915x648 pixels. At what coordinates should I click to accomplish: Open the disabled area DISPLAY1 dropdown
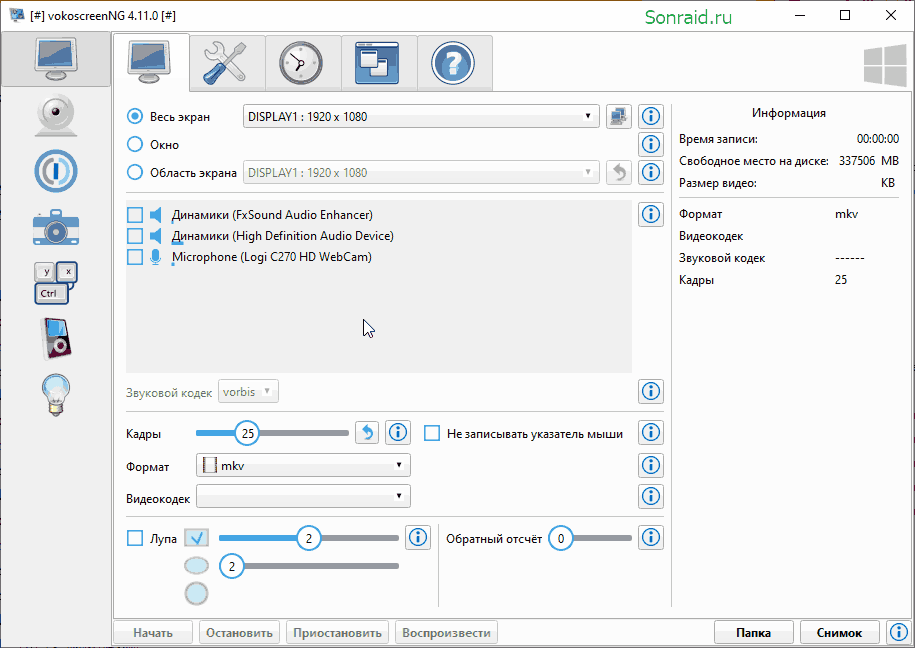point(421,172)
